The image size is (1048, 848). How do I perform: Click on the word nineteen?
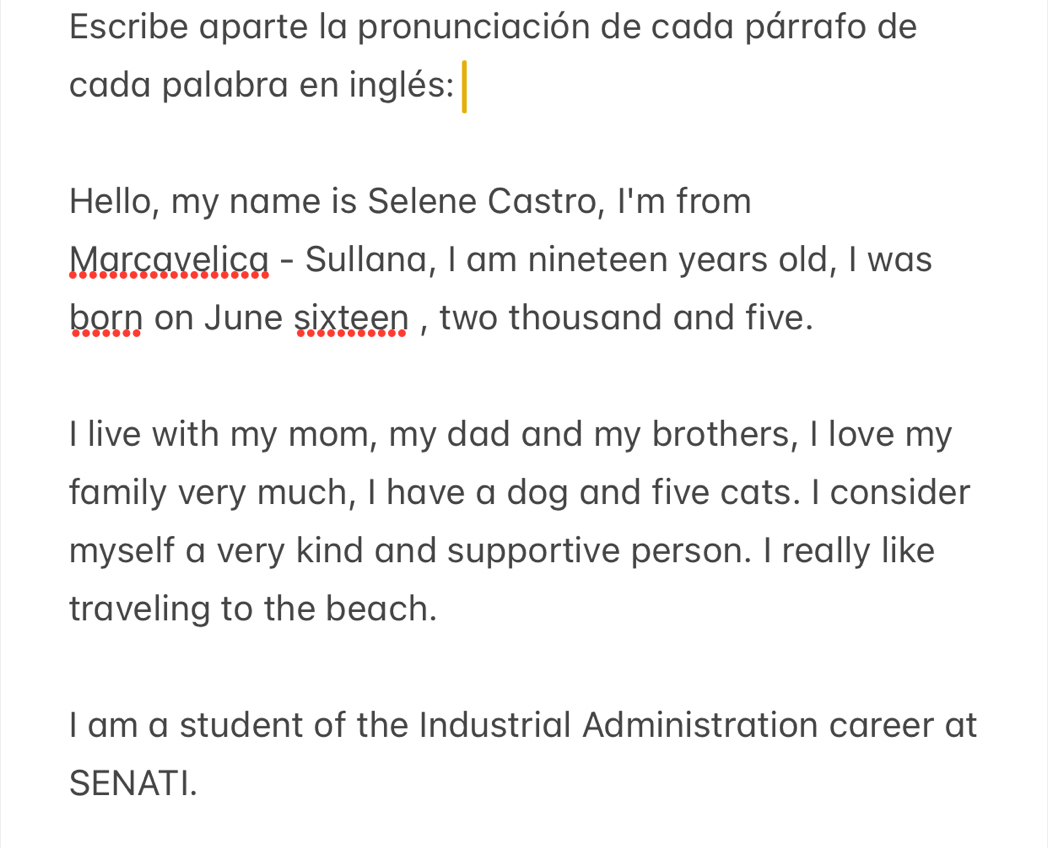[x=581, y=260]
